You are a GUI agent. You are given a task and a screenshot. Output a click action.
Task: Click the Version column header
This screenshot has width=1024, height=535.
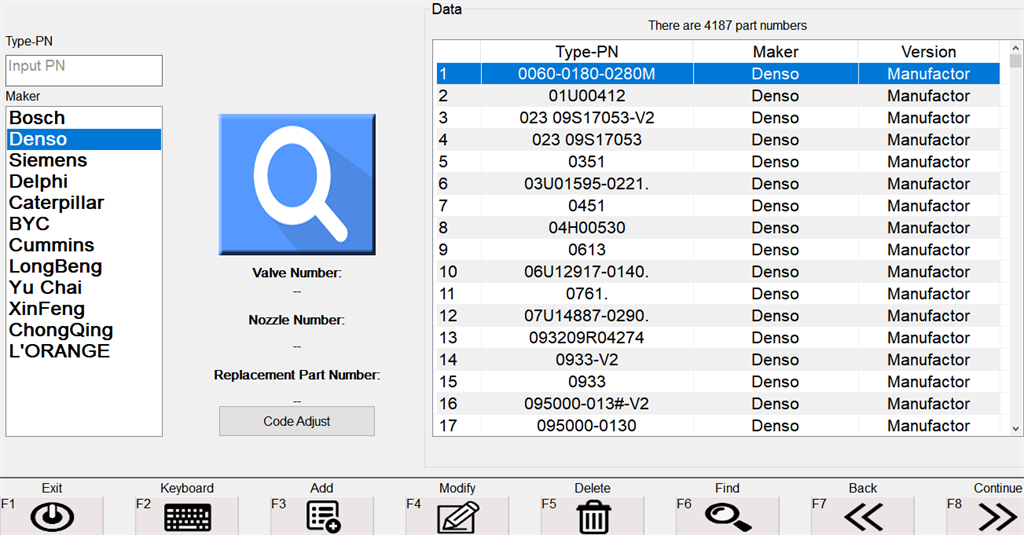[928, 51]
